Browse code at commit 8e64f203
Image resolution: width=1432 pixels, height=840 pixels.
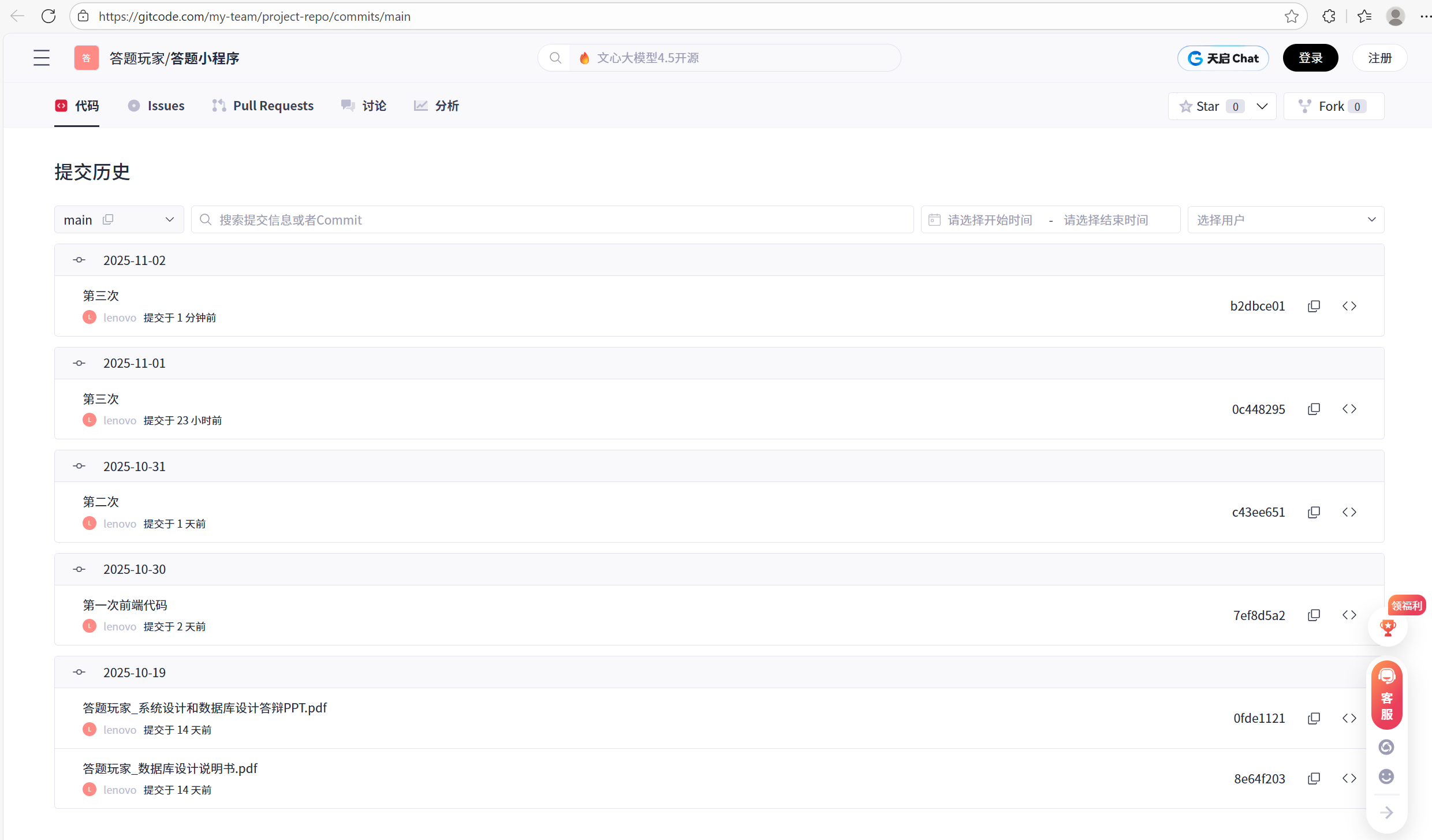click(1349, 779)
